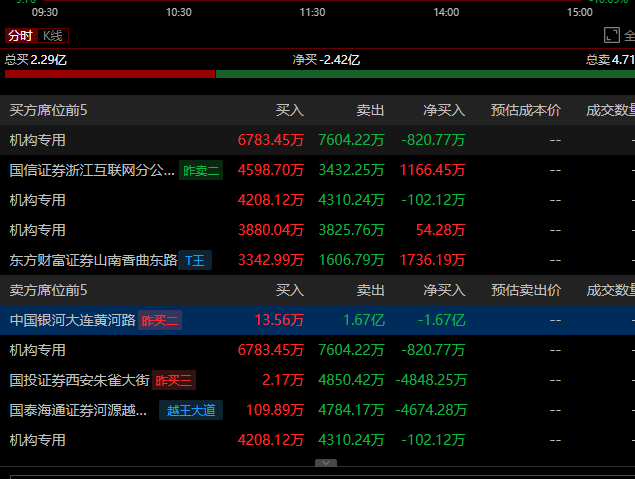The height and width of the screenshot is (479, 635).
Task: Click net buy value 1166.45万
Action: (432, 170)
